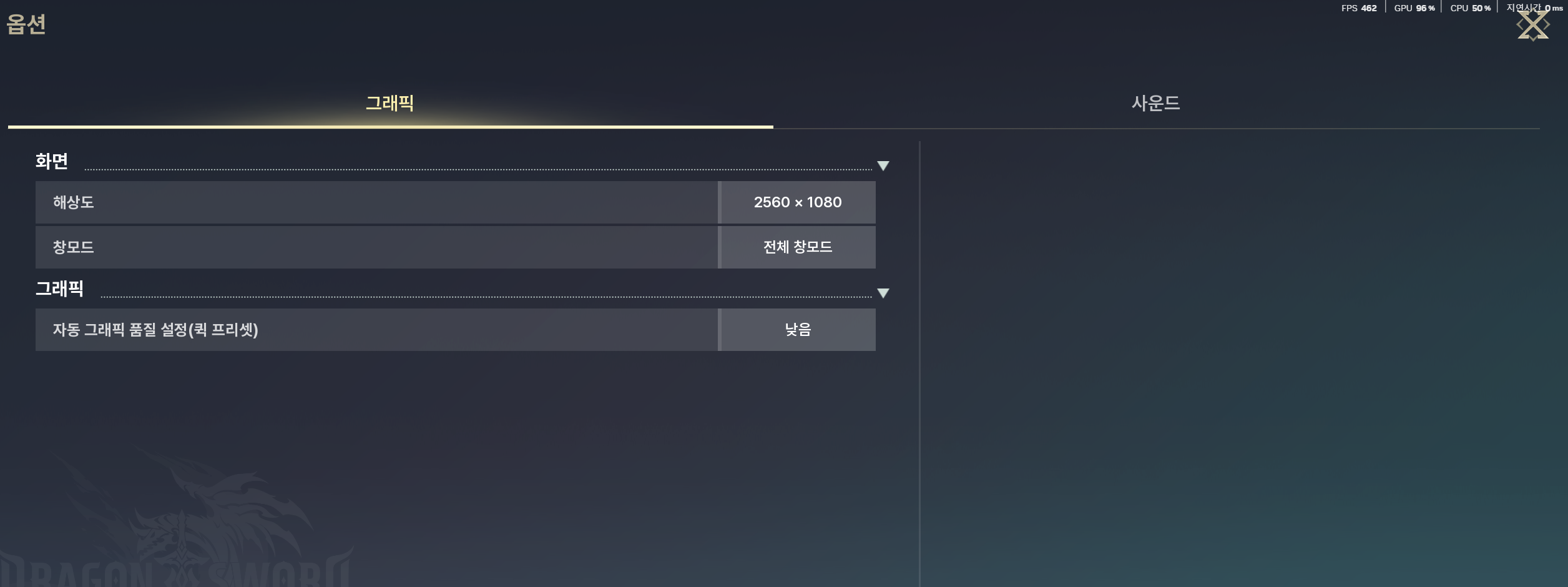Click the 지연시간 0 ms latency indicator
1568x587 pixels.
(x=1534, y=7)
